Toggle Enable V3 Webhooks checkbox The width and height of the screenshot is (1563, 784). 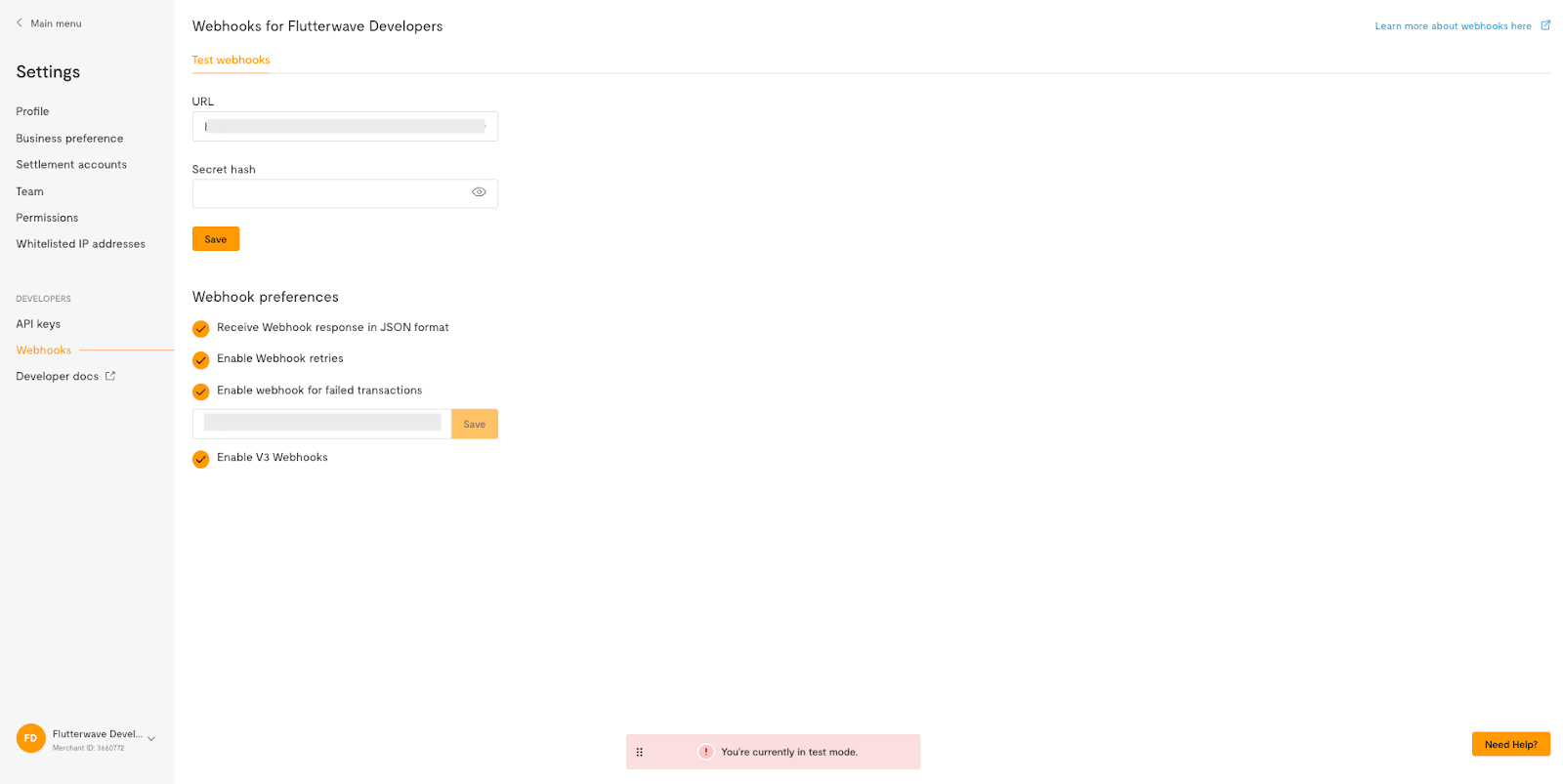(200, 459)
